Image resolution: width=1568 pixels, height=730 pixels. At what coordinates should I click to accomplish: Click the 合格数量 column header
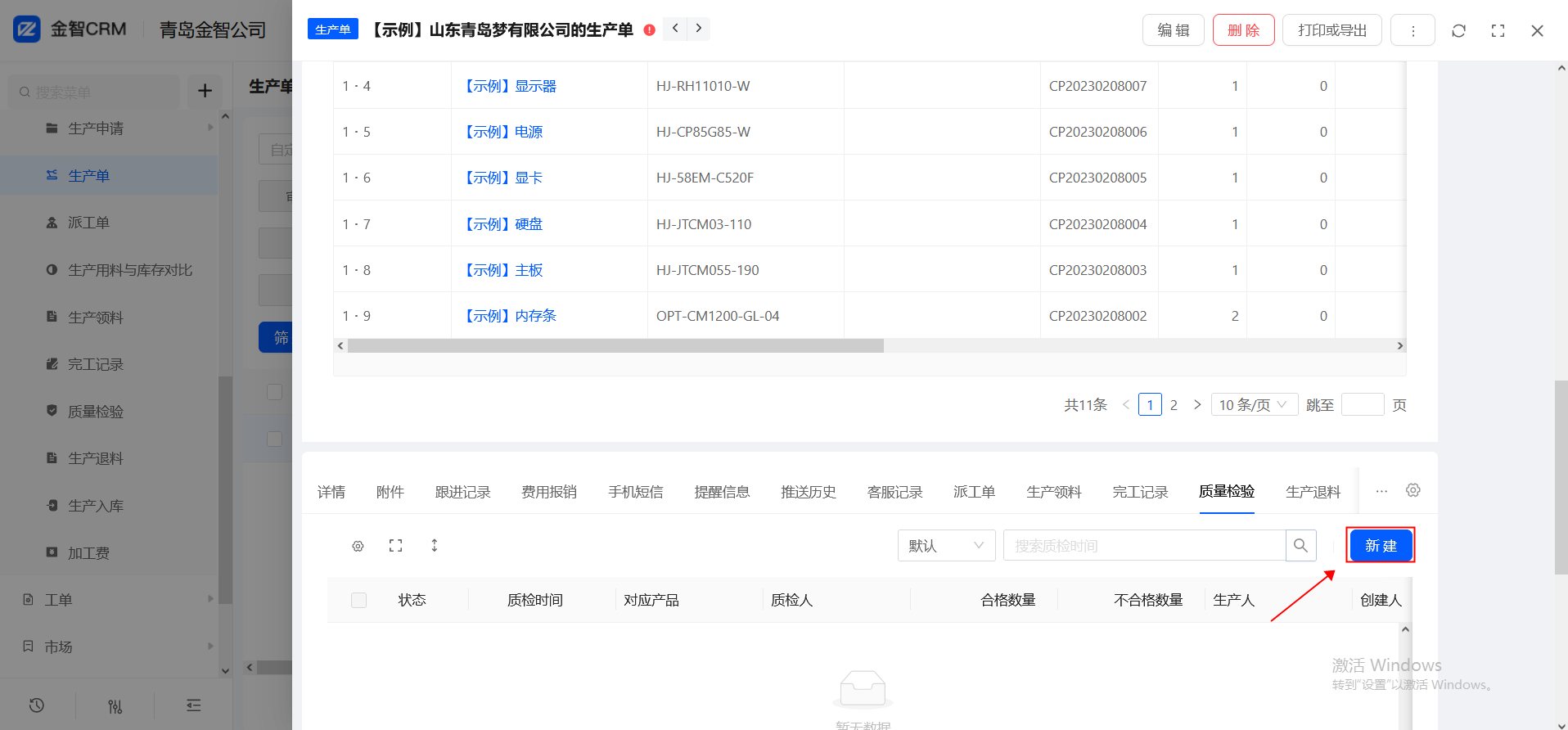coord(1008,601)
